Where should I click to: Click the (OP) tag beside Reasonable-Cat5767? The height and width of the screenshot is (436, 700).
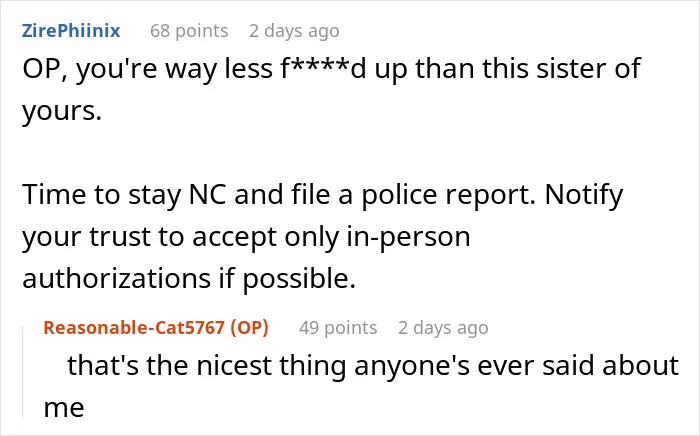[x=249, y=328]
